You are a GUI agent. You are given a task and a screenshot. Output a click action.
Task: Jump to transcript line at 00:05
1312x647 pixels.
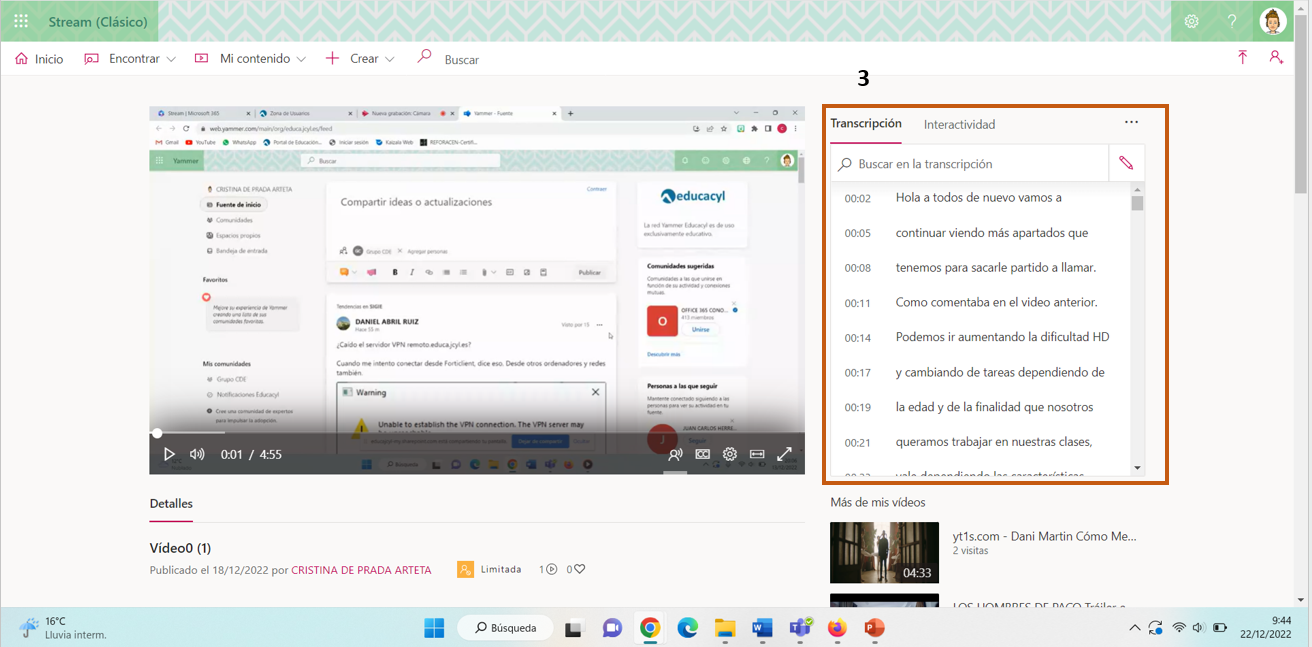coord(858,233)
